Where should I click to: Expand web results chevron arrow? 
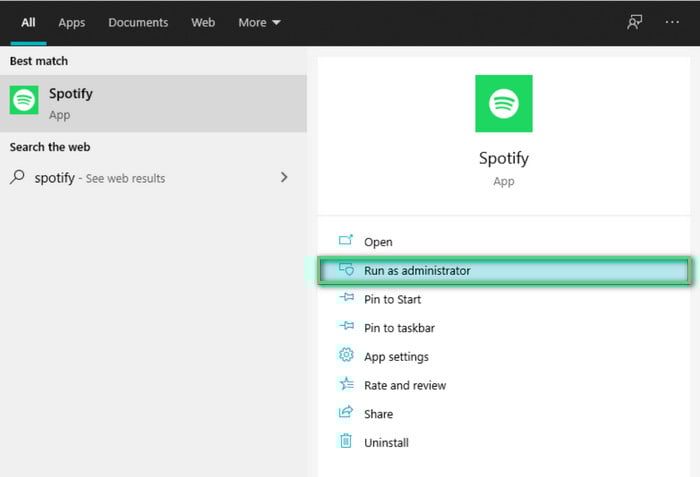pos(284,177)
